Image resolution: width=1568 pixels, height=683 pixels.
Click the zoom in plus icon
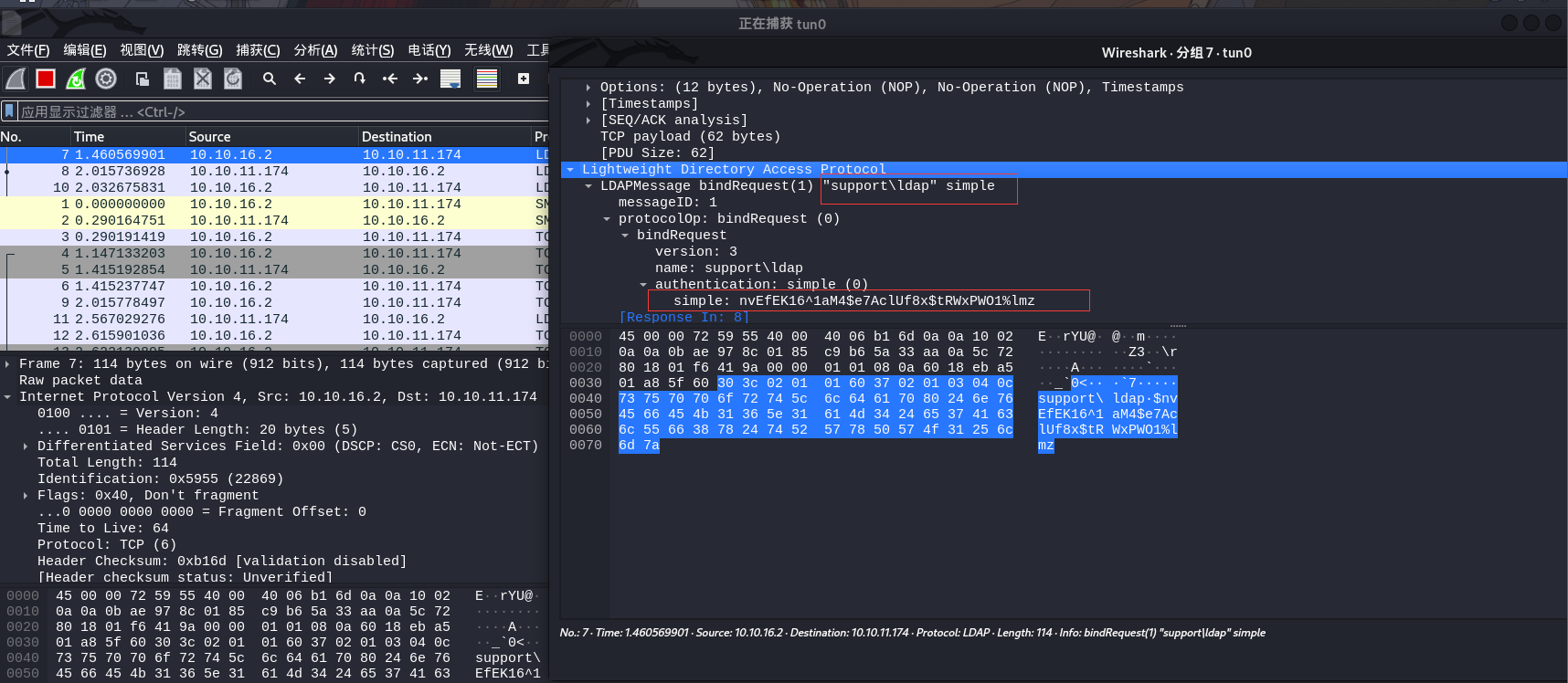pos(524,79)
